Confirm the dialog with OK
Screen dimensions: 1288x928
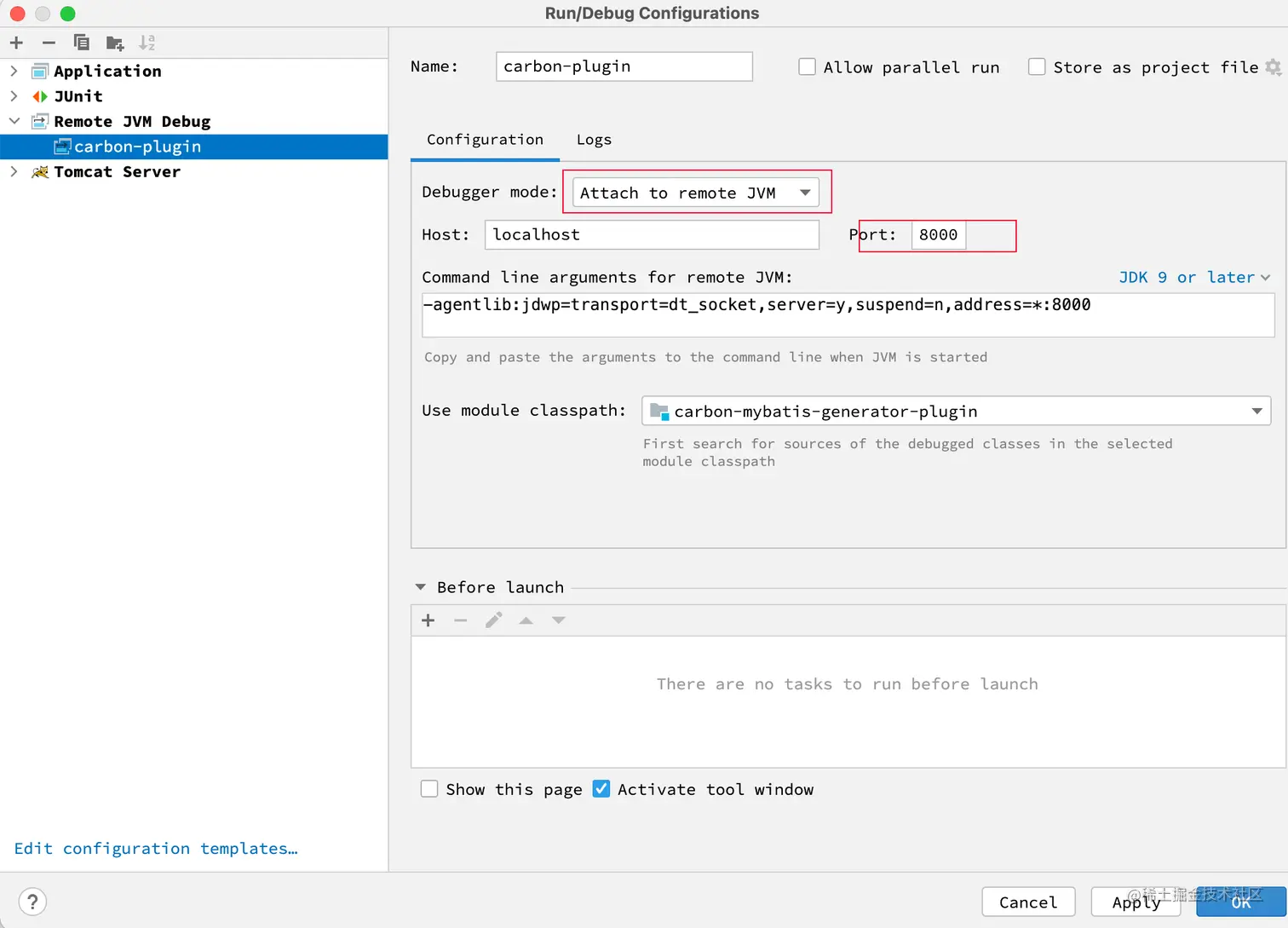1241,902
